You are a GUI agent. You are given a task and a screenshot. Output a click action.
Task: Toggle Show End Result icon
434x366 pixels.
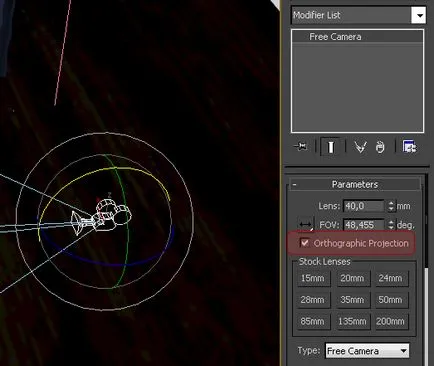coord(331,147)
